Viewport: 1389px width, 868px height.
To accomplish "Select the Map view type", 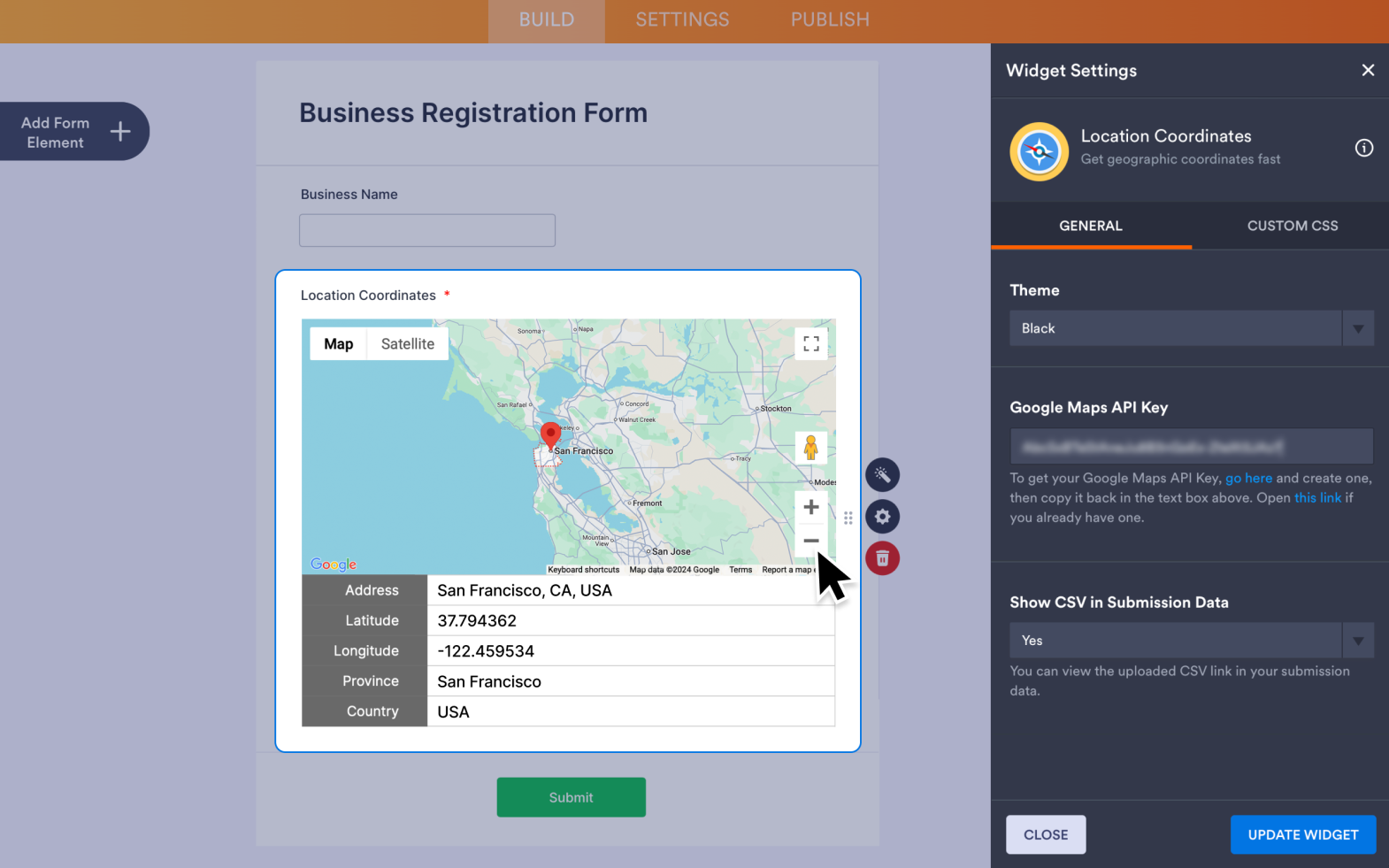I will click(x=338, y=344).
